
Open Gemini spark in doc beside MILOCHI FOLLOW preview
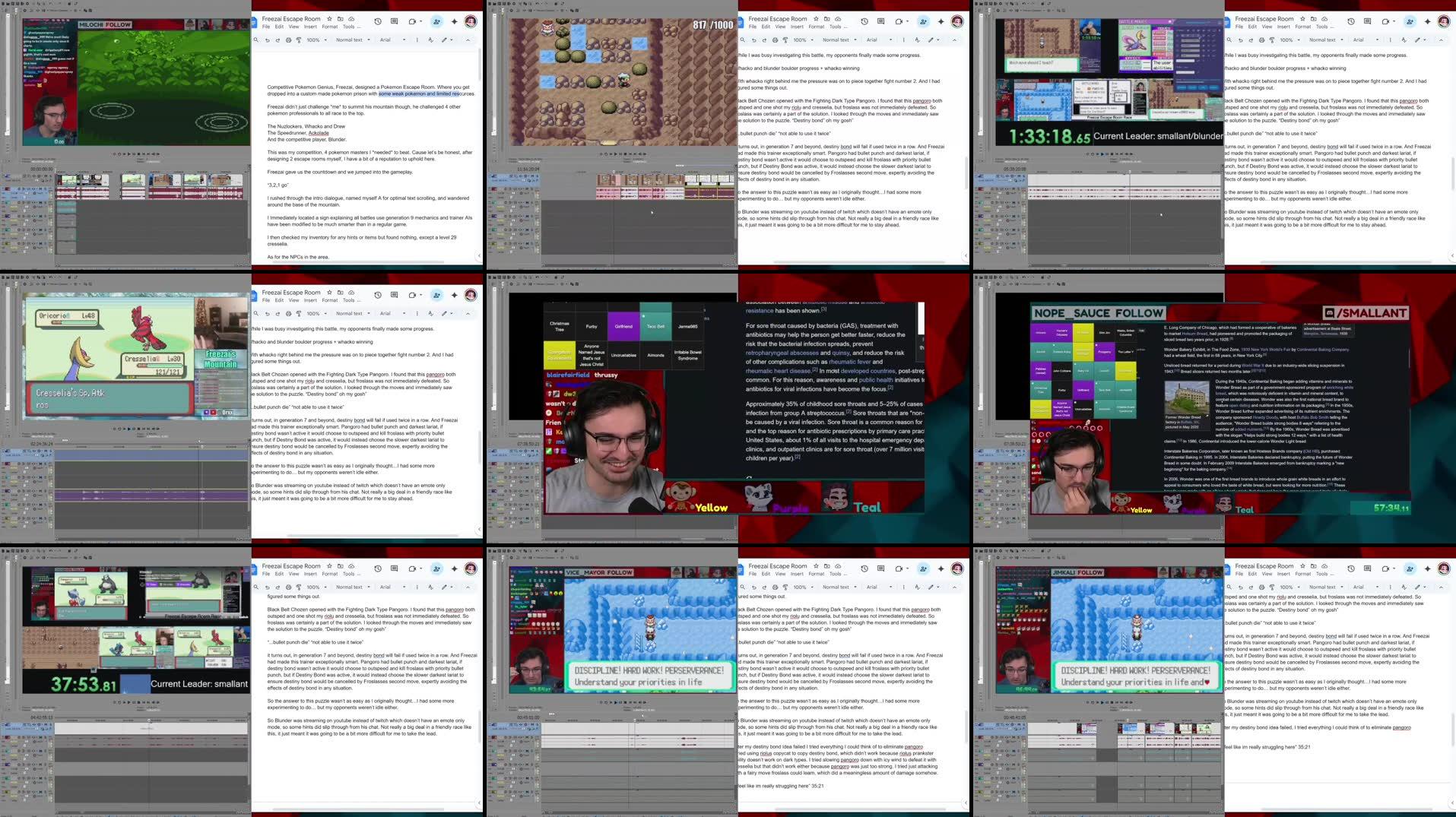click(x=454, y=21)
